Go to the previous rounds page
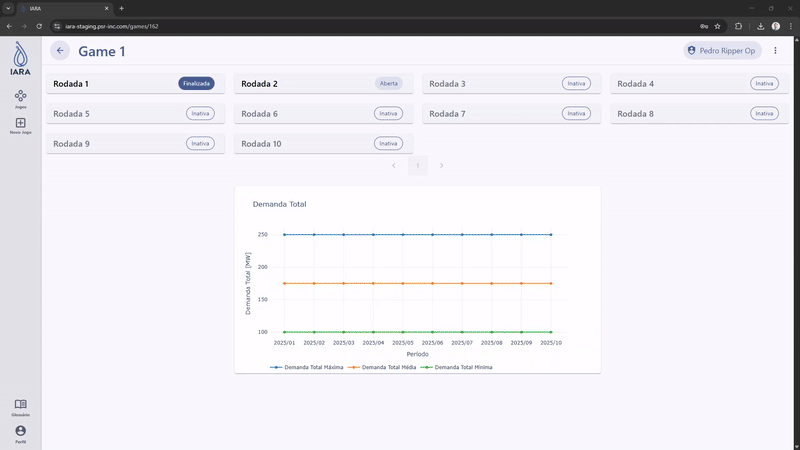Screen dimensions: 800x450 pos(394,165)
